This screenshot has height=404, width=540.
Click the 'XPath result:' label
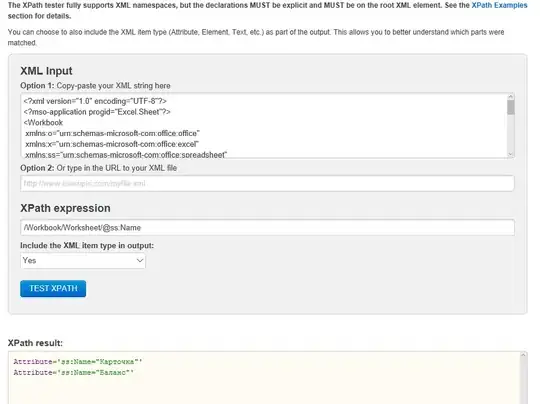35,343
